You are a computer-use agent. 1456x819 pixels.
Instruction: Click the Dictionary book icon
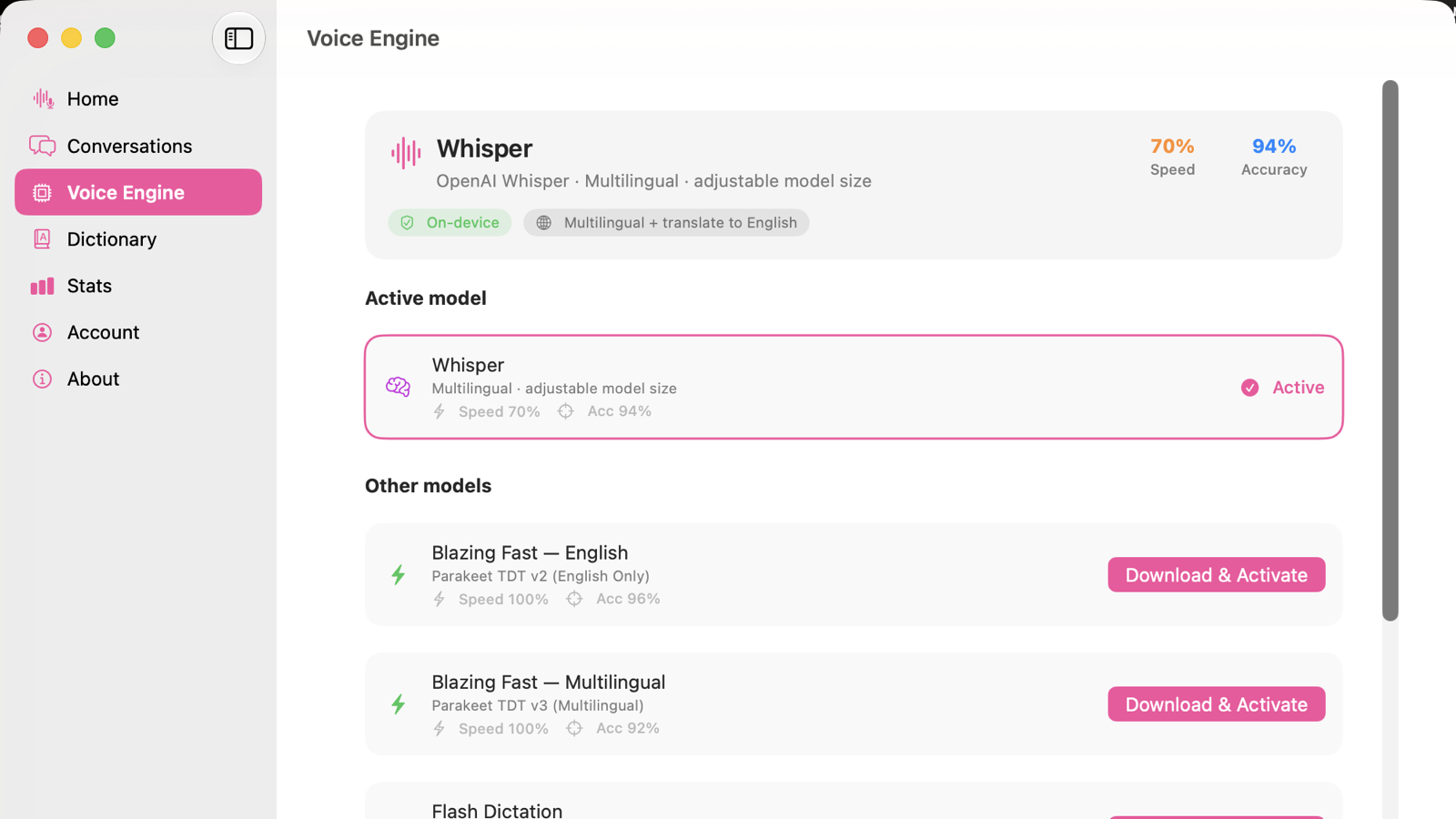point(42,239)
